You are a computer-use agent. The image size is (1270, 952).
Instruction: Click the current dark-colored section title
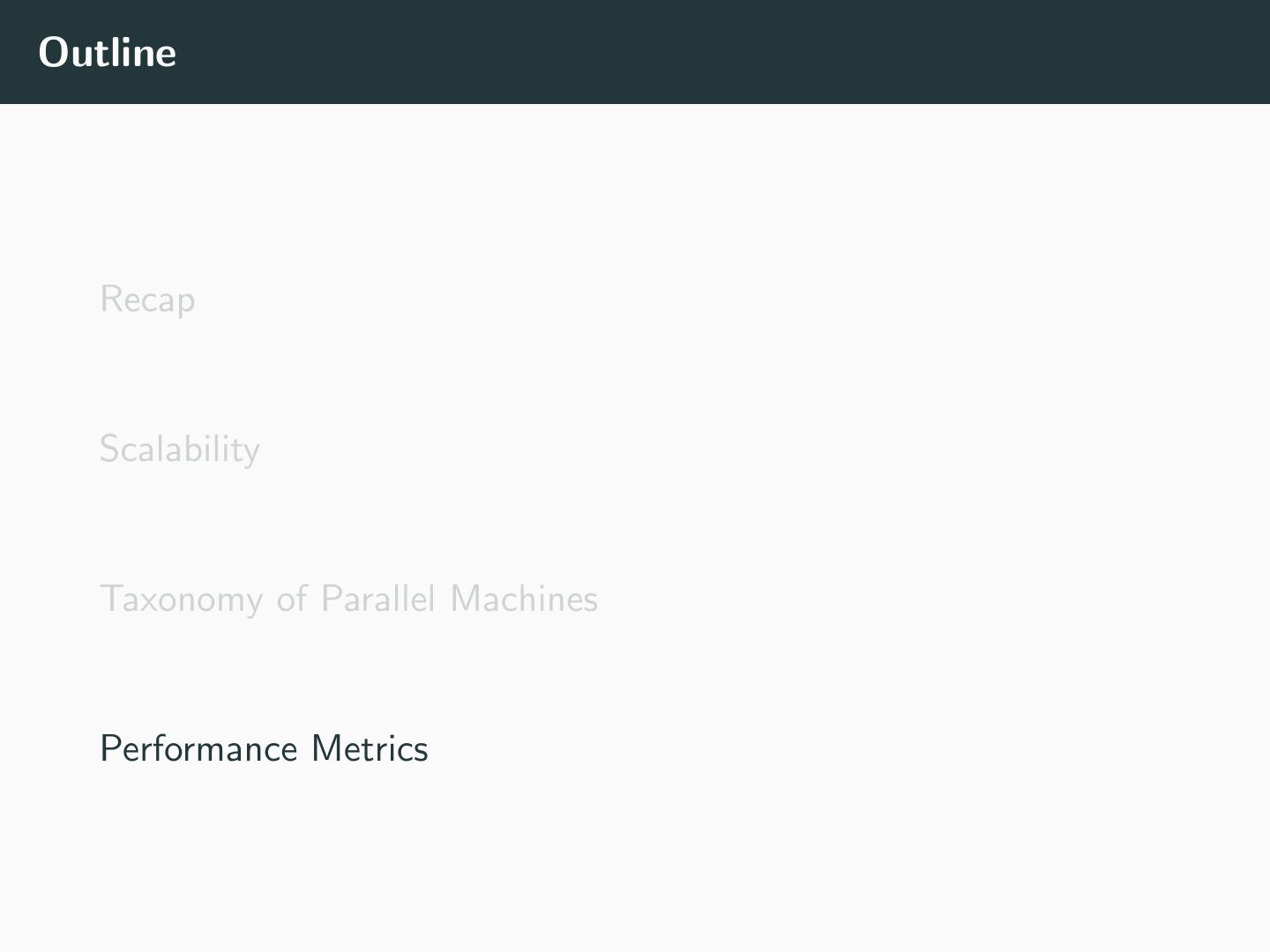click(x=264, y=749)
